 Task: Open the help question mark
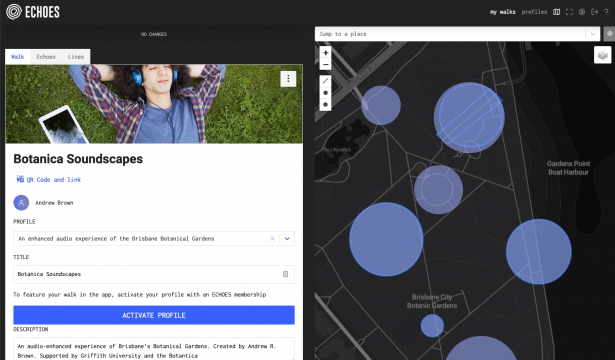tap(606, 12)
